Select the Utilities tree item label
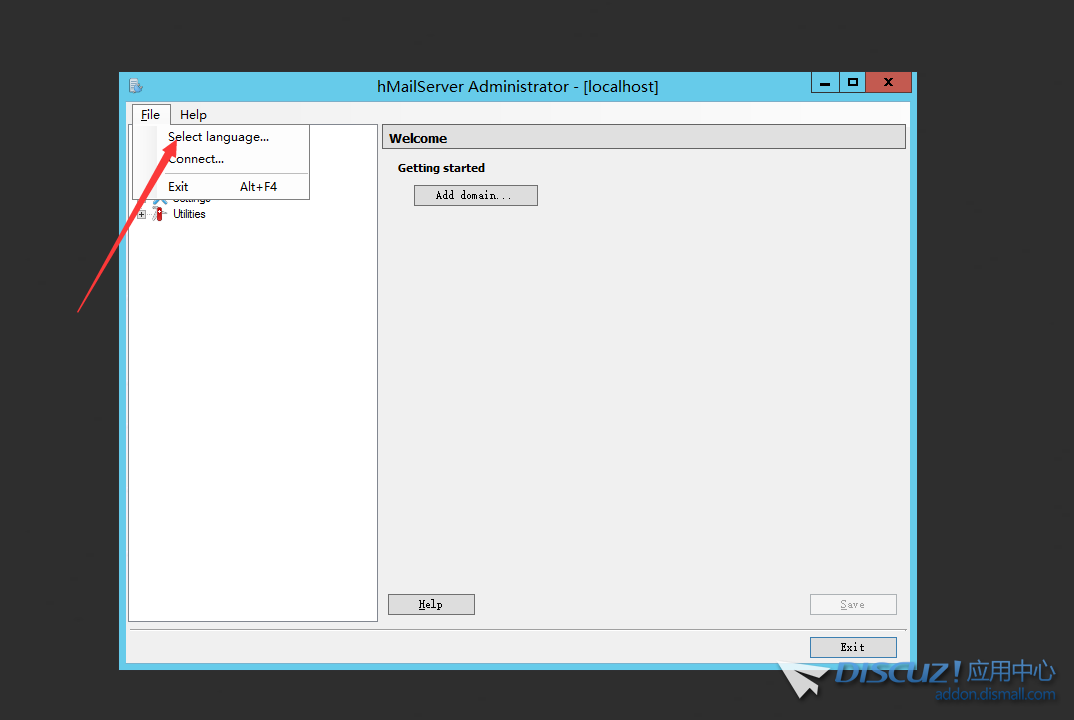Screen dimensions: 1074x720 189,214
